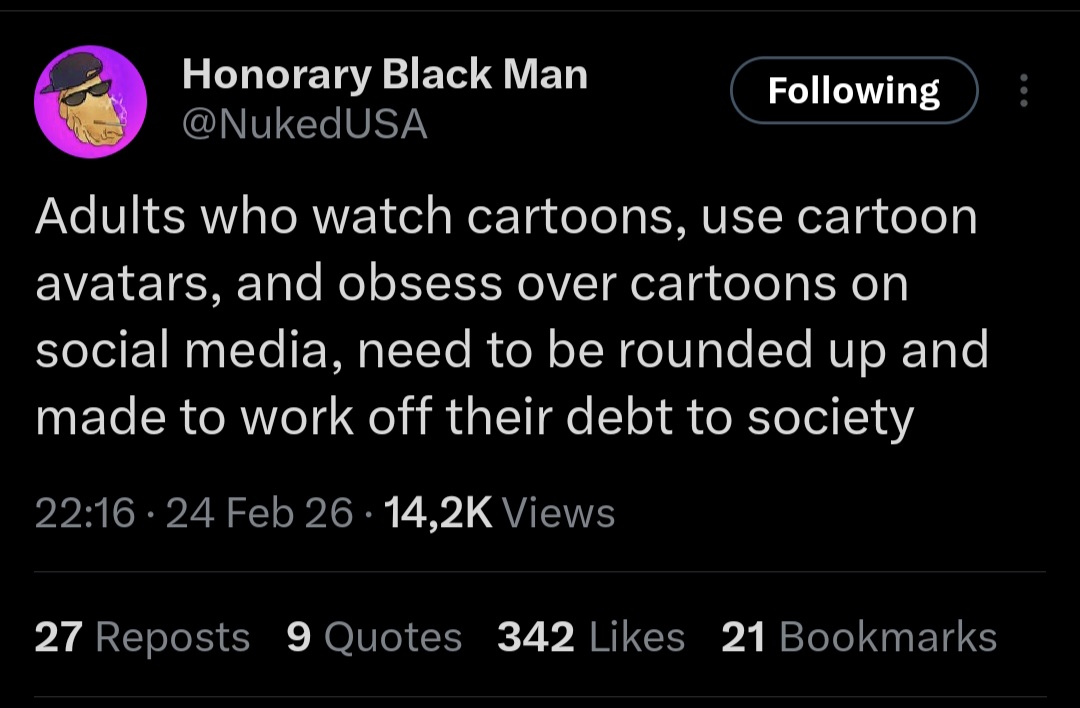Open the NukedUSA profile avatar

[91, 101]
